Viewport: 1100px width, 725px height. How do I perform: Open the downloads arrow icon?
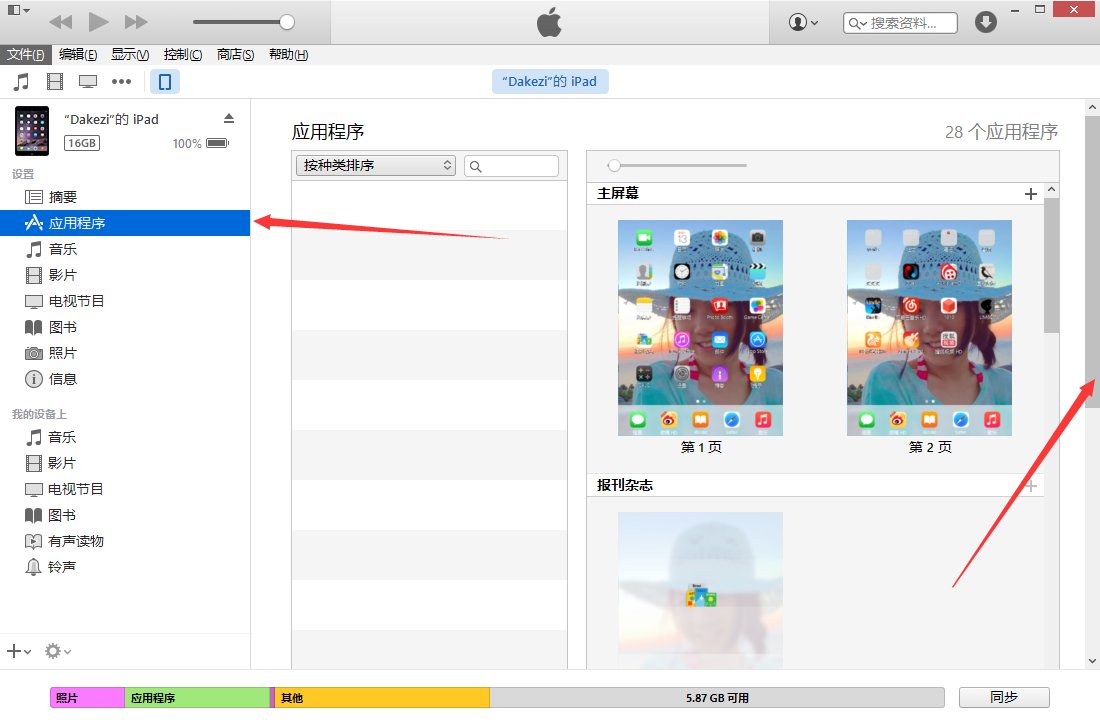(986, 22)
